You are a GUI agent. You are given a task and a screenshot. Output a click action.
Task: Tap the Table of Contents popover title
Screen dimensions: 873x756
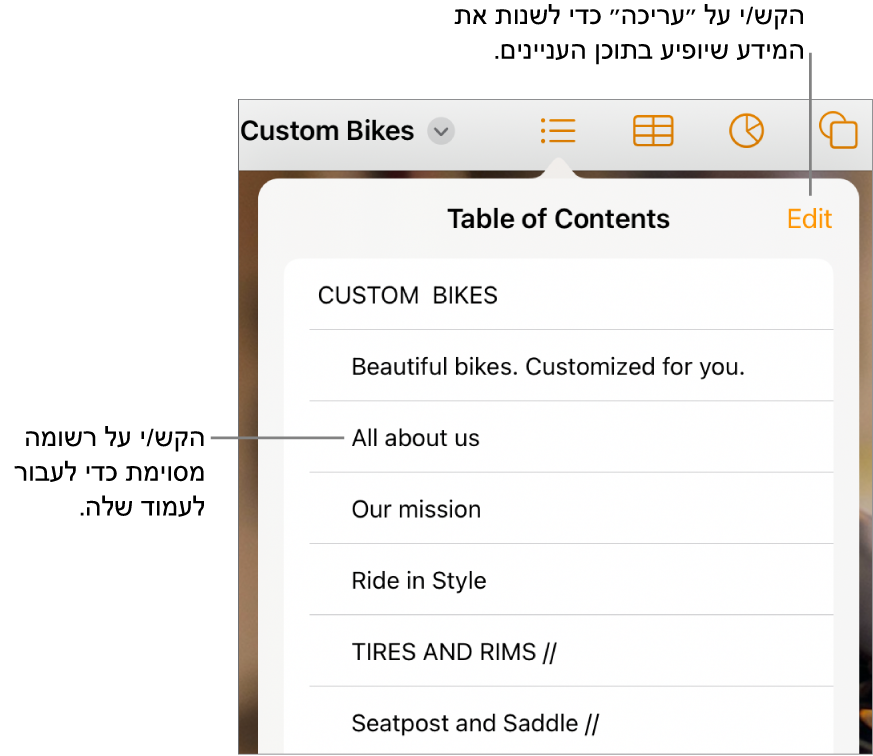558,218
